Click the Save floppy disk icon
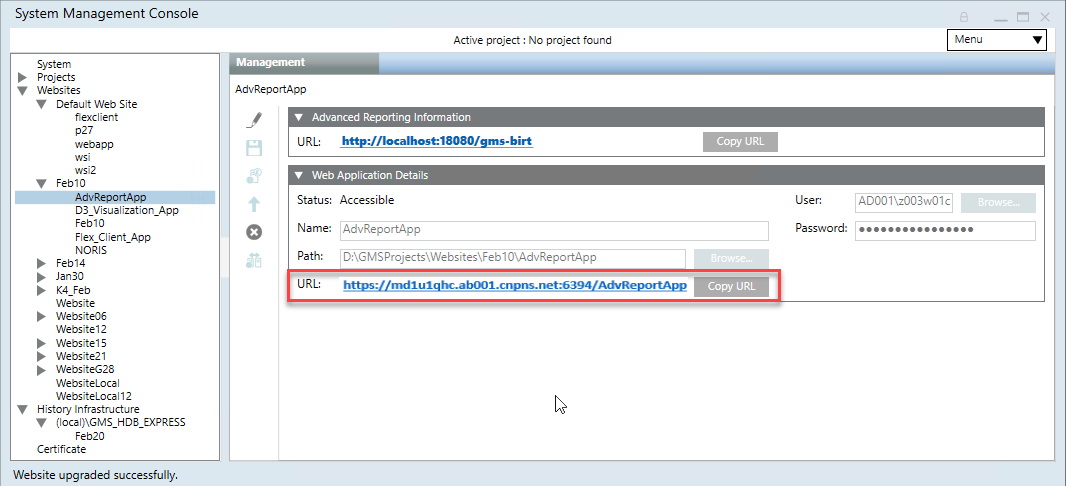Image resolution: width=1066 pixels, height=486 pixels. (254, 148)
